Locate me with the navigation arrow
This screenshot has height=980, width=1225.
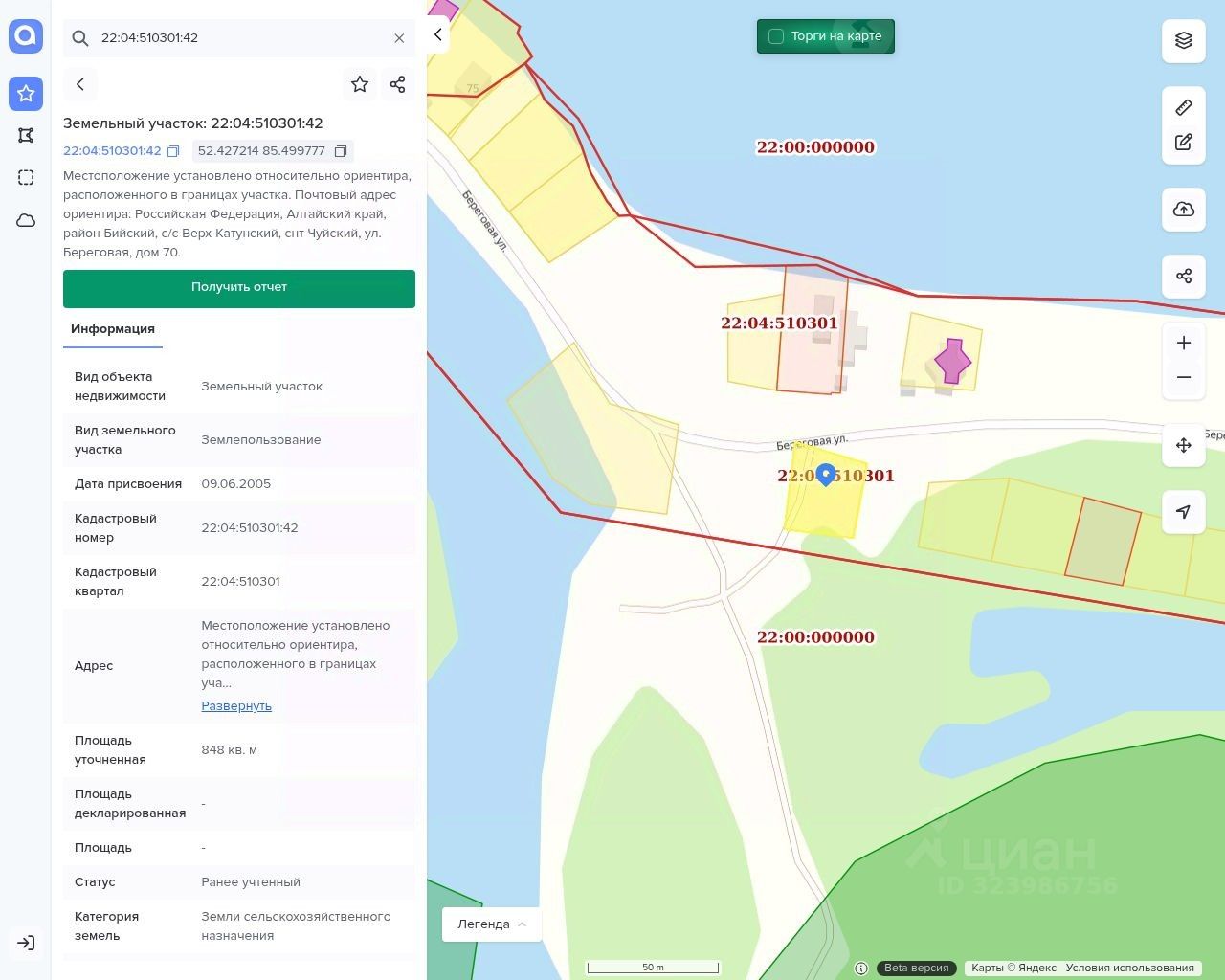(1184, 512)
